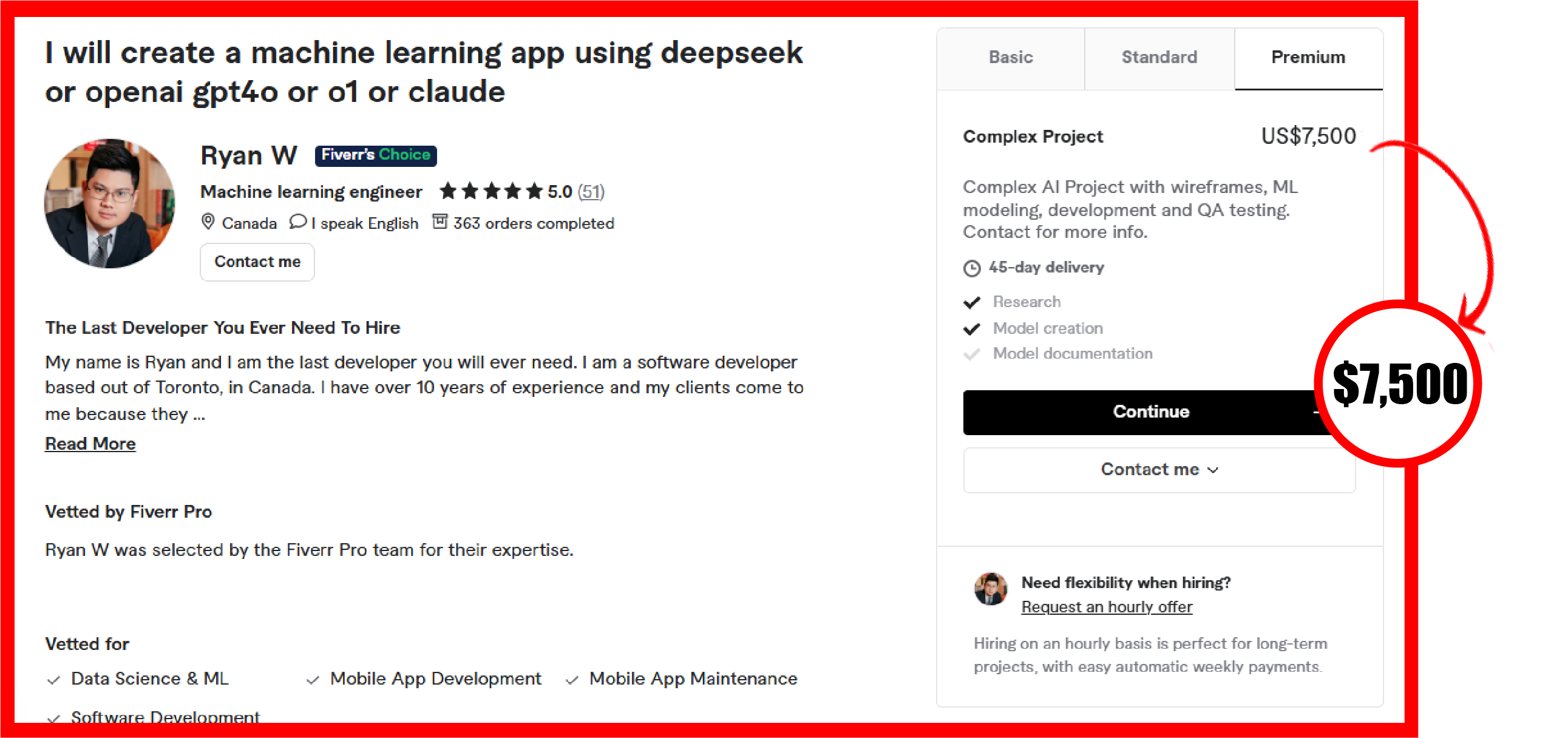
Task: Click the Model creation checkmark
Action: coord(971,329)
